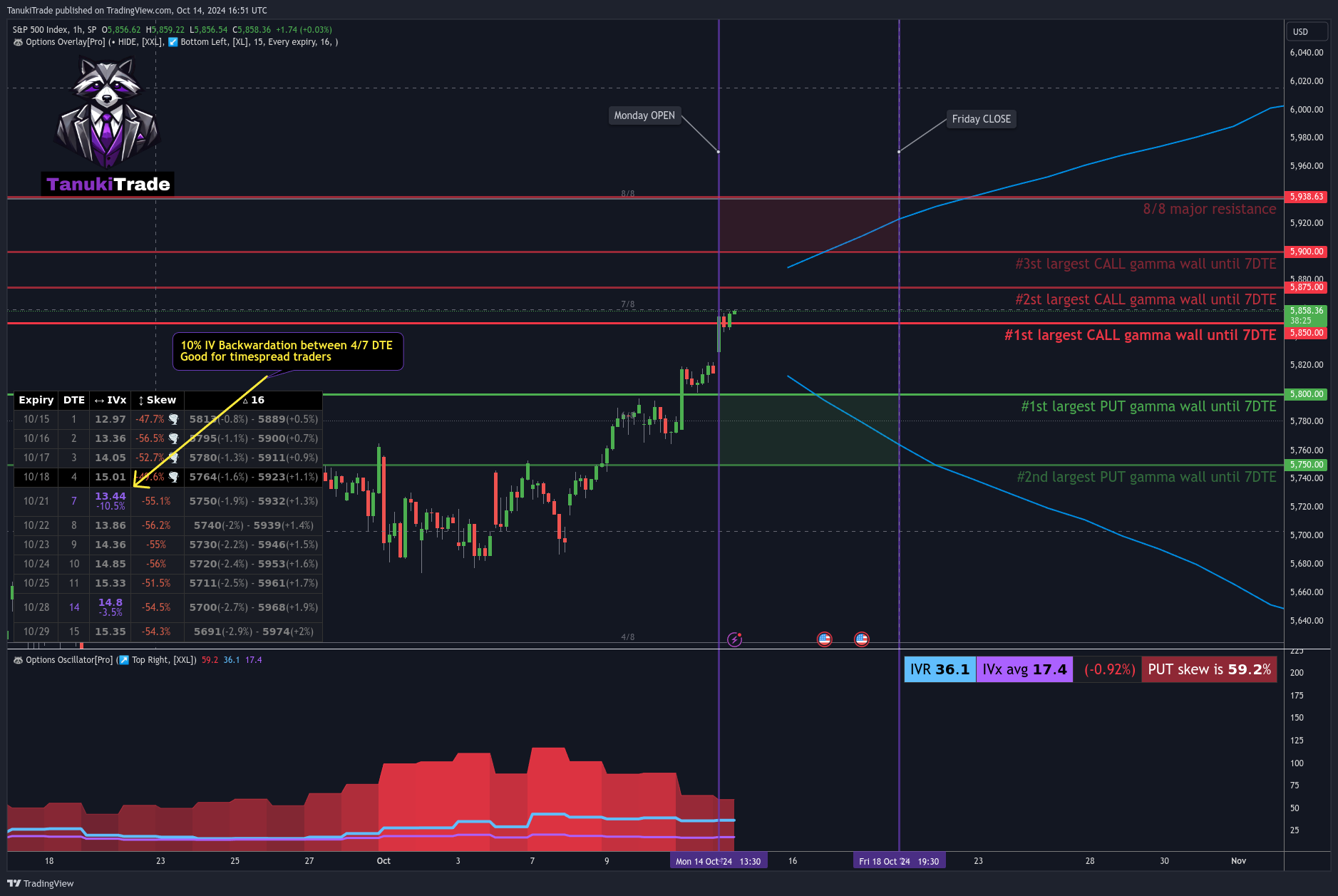Click the IVx column header

click(x=110, y=400)
